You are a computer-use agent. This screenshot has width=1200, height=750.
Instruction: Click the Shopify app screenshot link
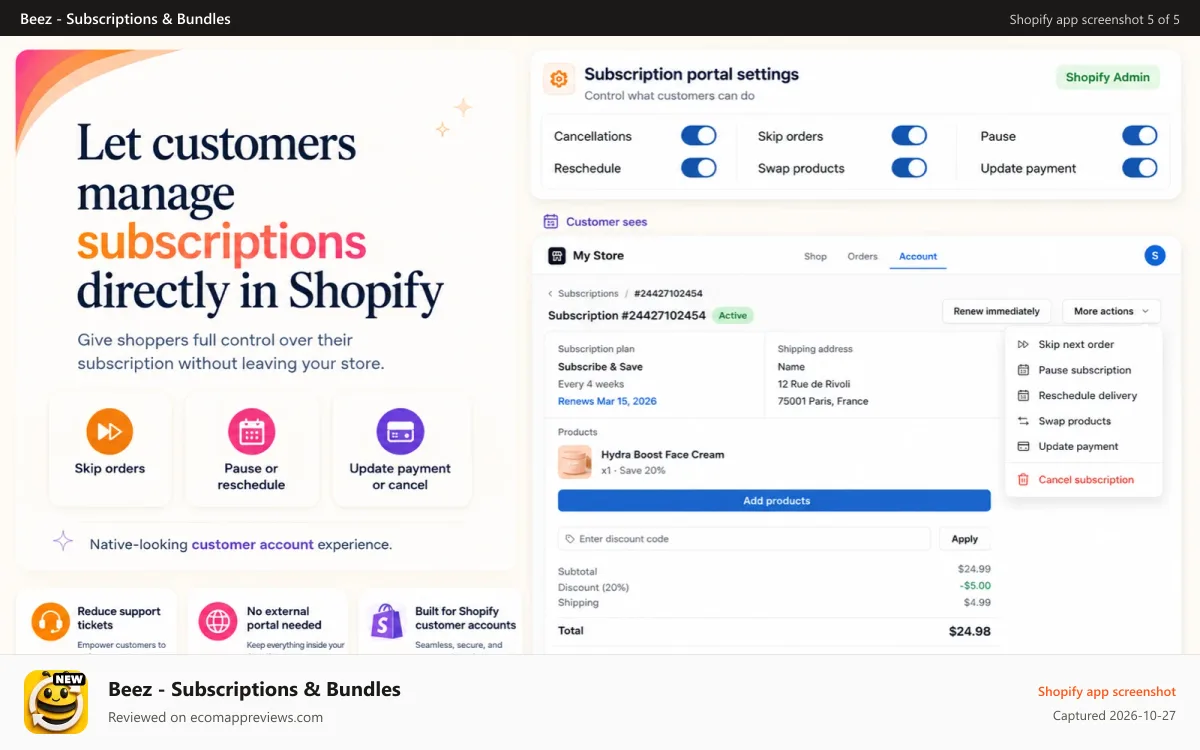tap(1107, 691)
